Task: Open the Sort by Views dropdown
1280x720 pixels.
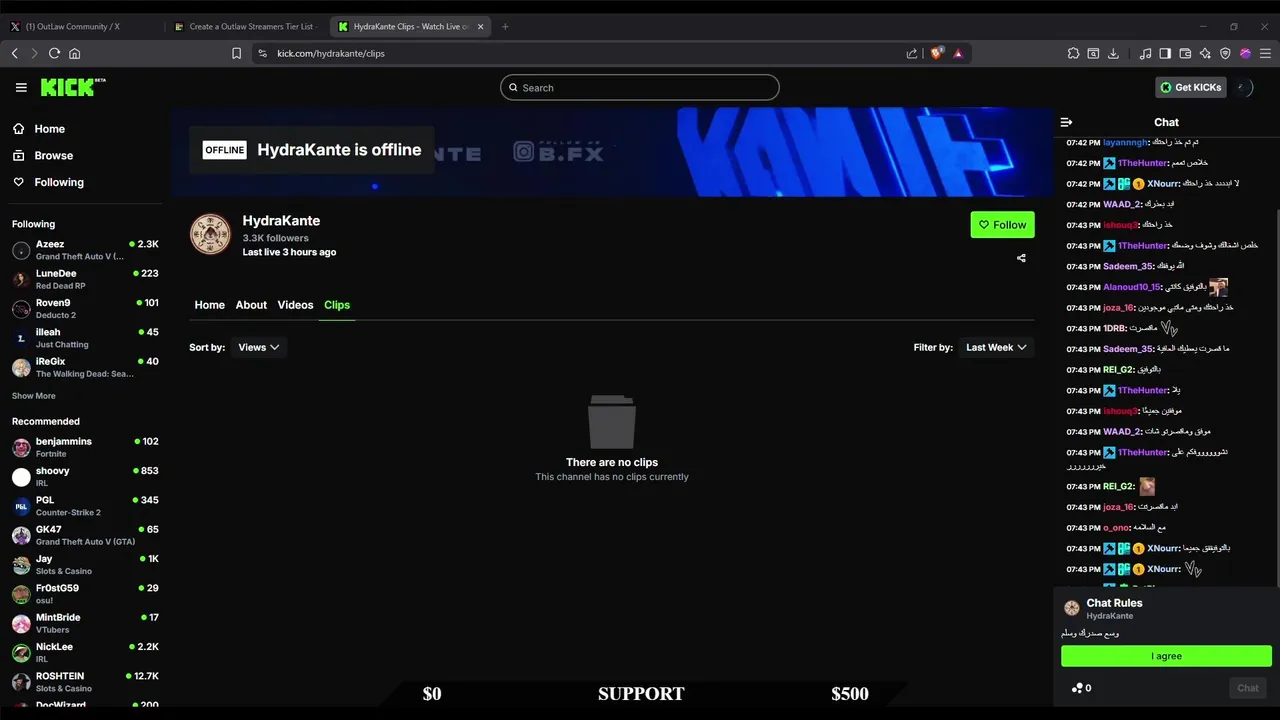Action: coord(258,347)
